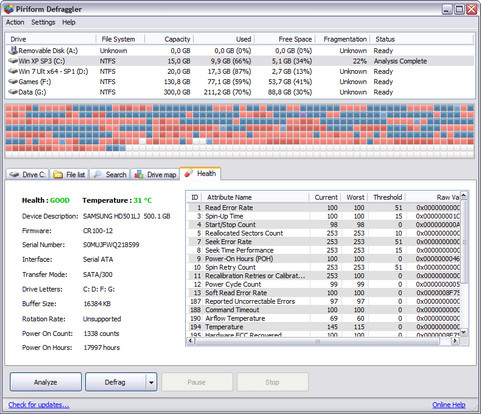The height and width of the screenshot is (414, 481).
Task: Click the blocks icon on Drive map tab
Action: coord(139,174)
